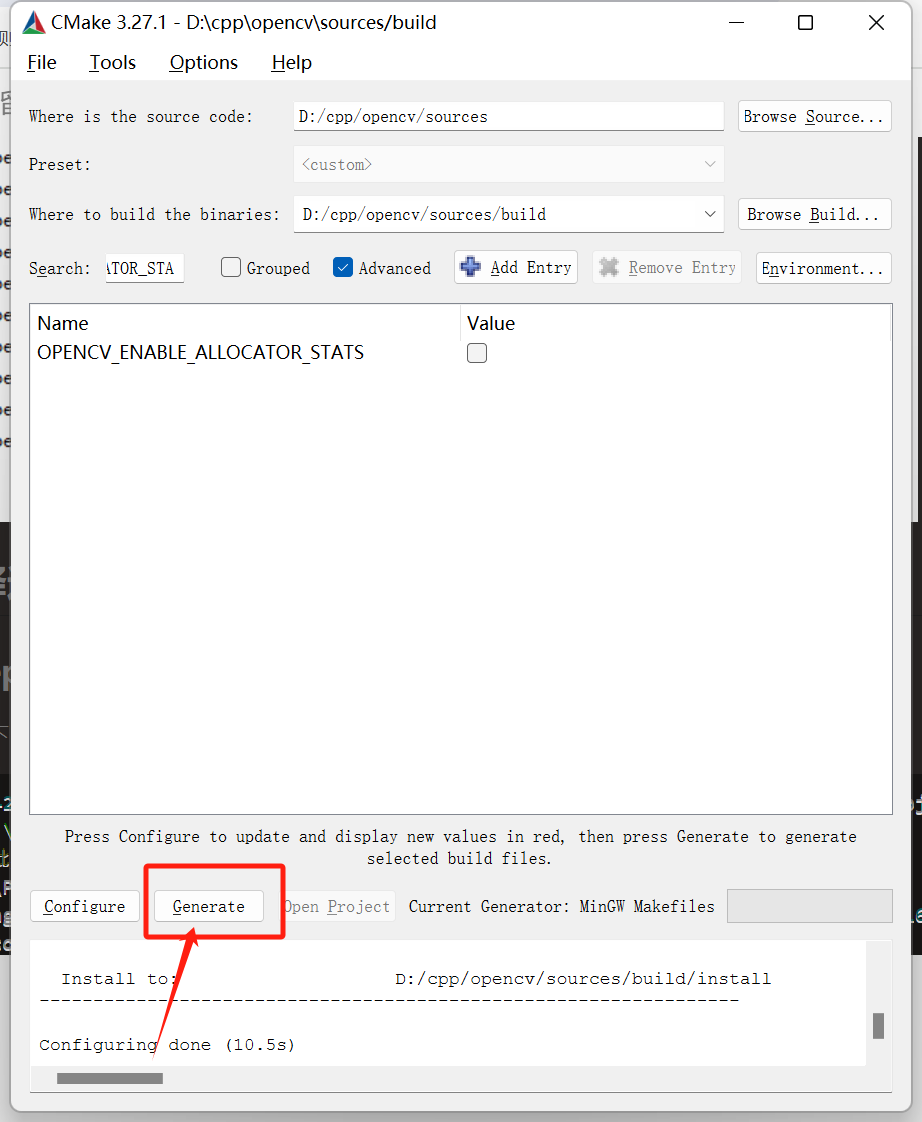Uncheck the Advanced checkbox
The image size is (922, 1122).
click(x=343, y=268)
